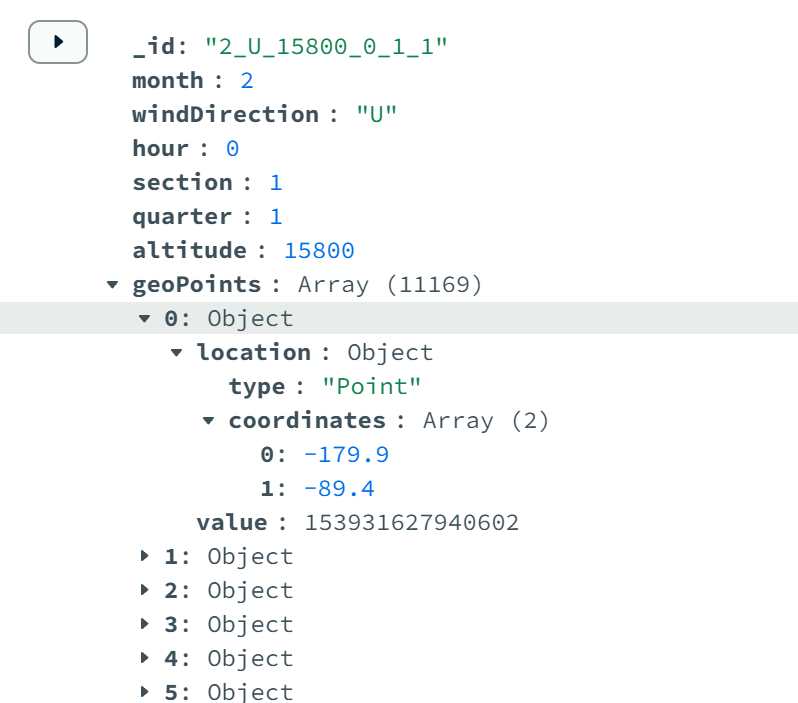This screenshot has height=703, width=798.
Task: Expand geoPoints item 2 Object
Action: tap(146, 590)
